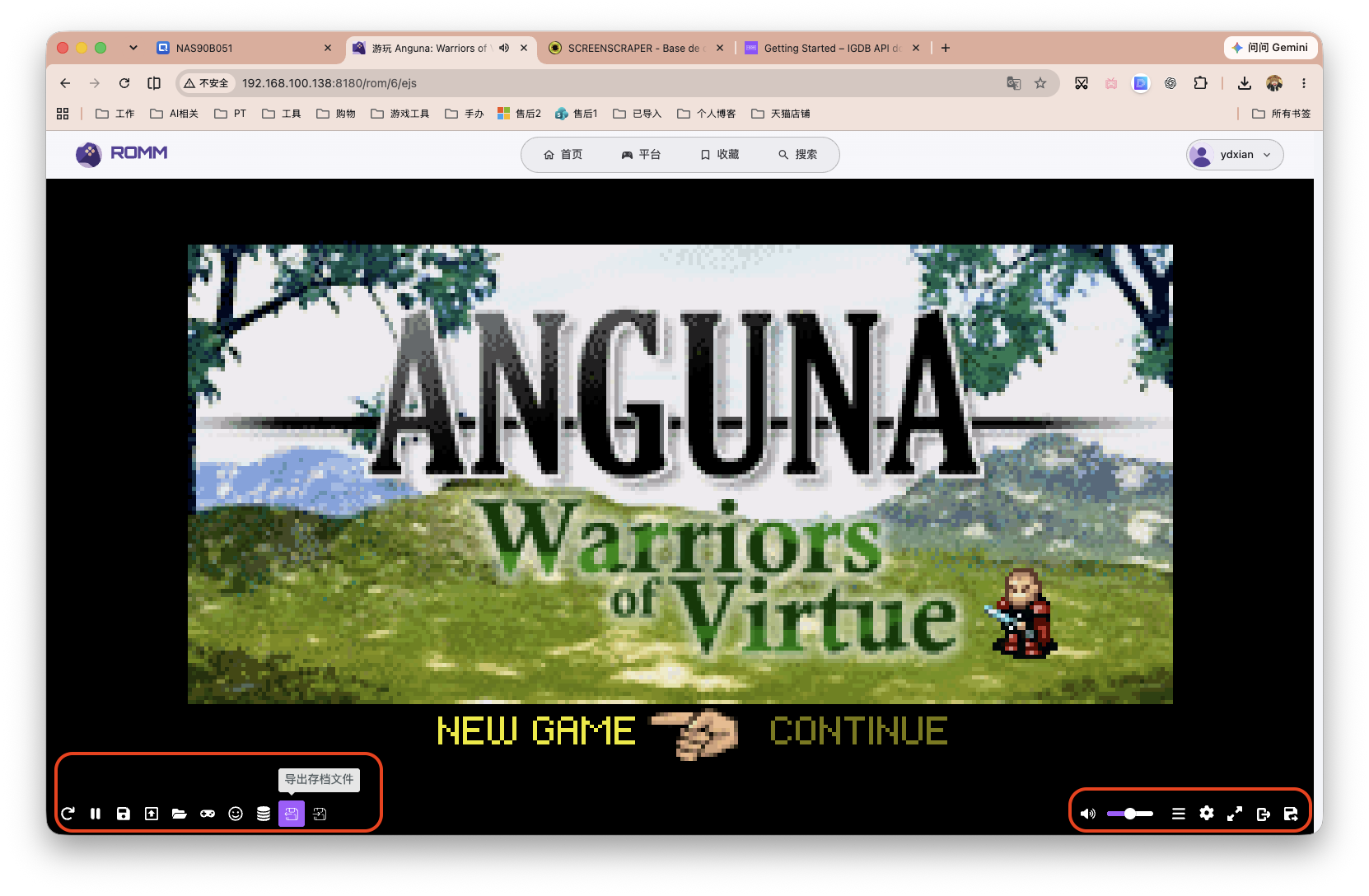Open the 售后2 bookmark
Screen dimensions: 1369x896
click(x=520, y=114)
